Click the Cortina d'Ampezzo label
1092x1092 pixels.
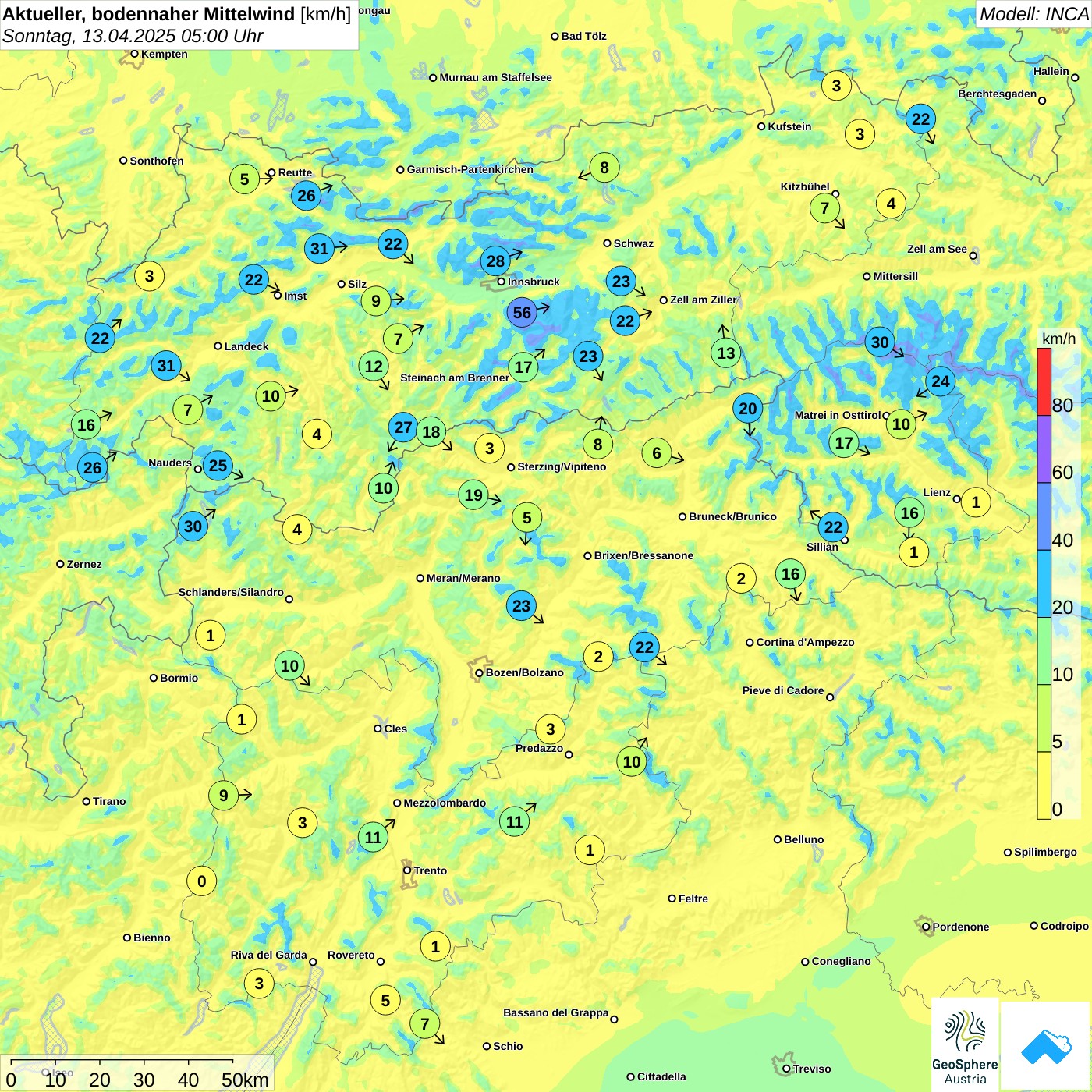(x=805, y=642)
